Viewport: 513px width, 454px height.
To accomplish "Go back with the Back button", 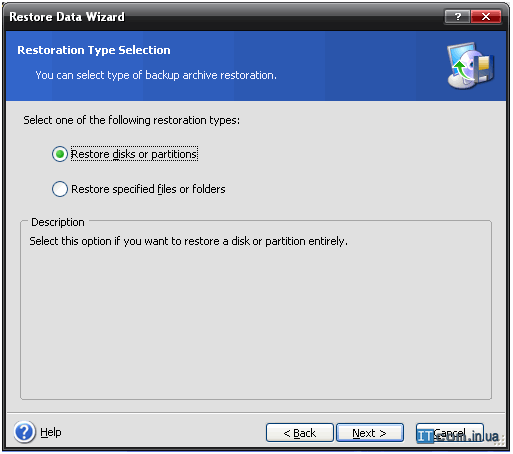I will click(299, 433).
